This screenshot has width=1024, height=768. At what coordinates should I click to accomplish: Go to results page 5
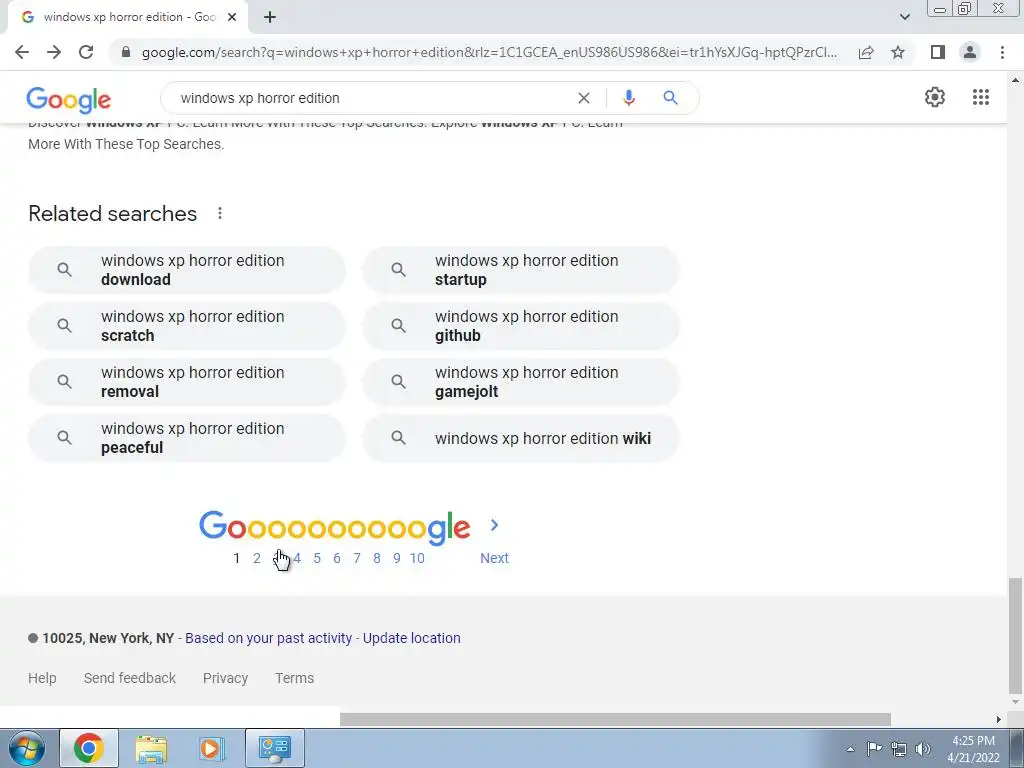pyautogui.click(x=317, y=558)
